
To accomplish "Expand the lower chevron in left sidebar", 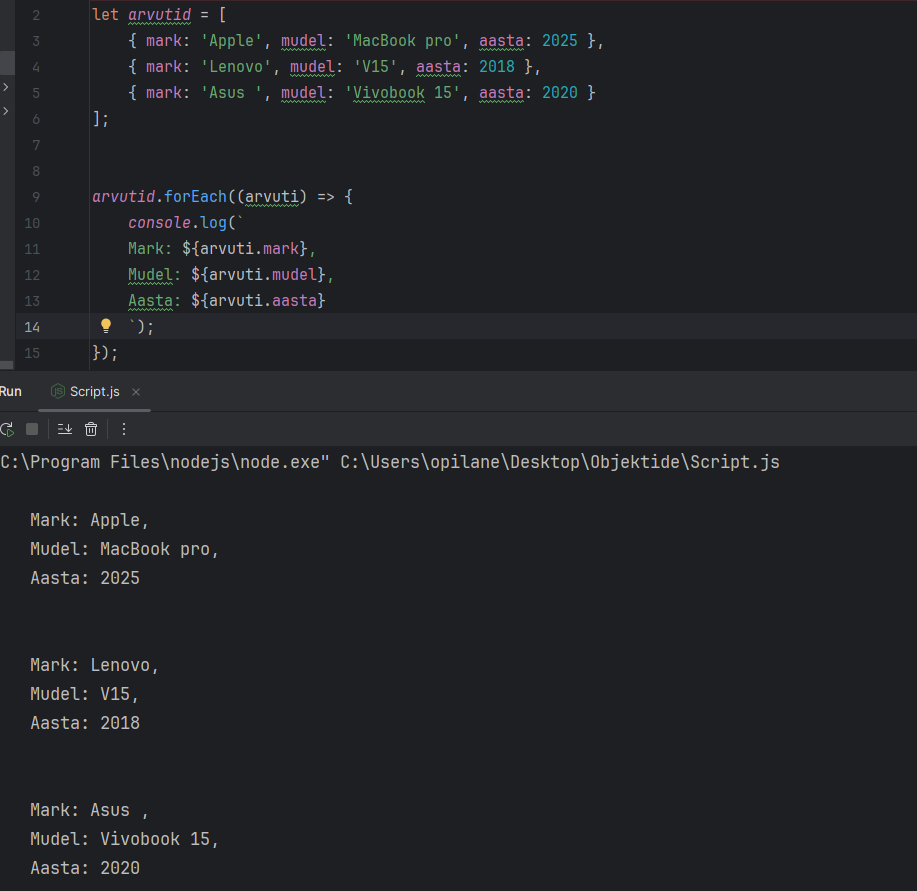I will pyautogui.click(x=5, y=111).
